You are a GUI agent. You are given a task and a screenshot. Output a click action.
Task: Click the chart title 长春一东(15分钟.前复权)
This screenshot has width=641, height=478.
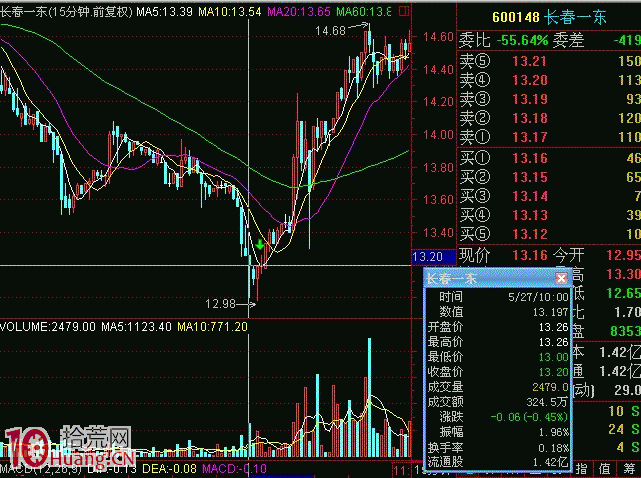[x=66, y=11]
